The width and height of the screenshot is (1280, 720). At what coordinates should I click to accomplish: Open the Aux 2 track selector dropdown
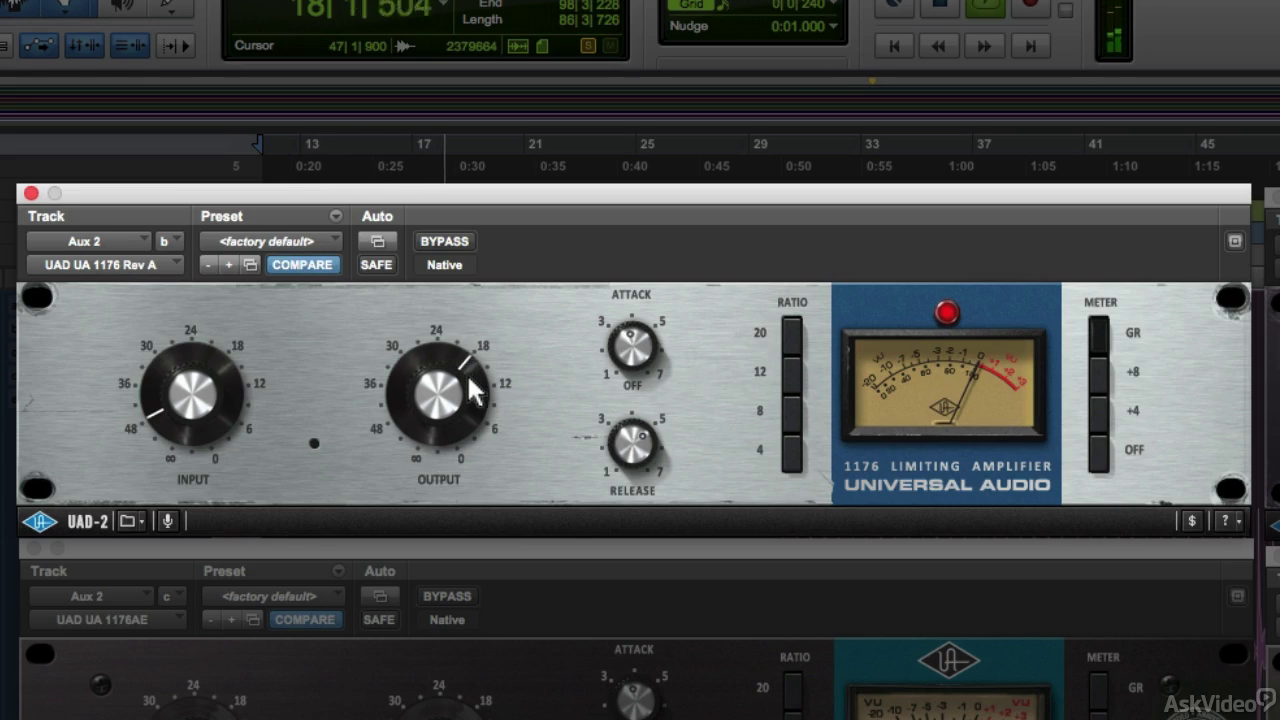tap(89, 241)
